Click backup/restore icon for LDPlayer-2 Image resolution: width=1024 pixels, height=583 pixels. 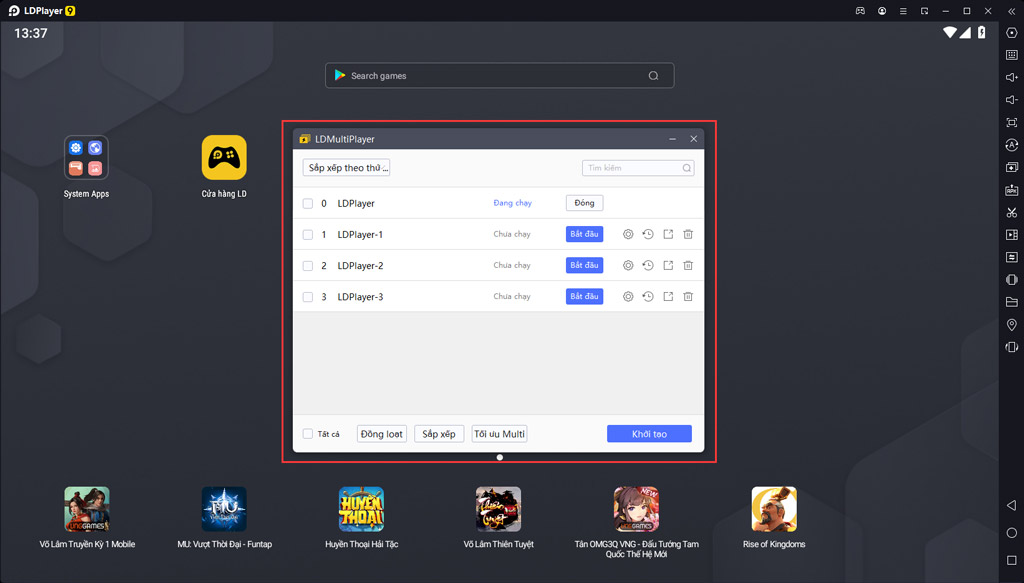coord(648,266)
